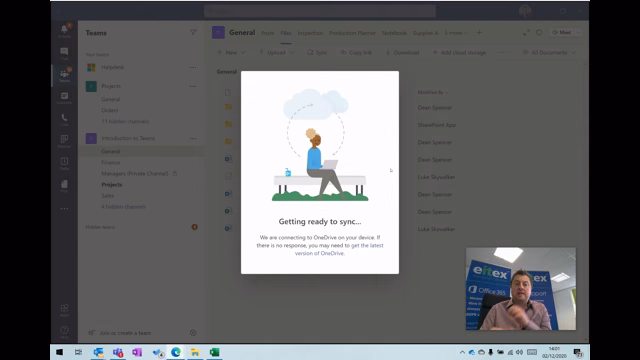Click the Sync button
Viewport: 640px width, 360px height.
tap(317, 53)
